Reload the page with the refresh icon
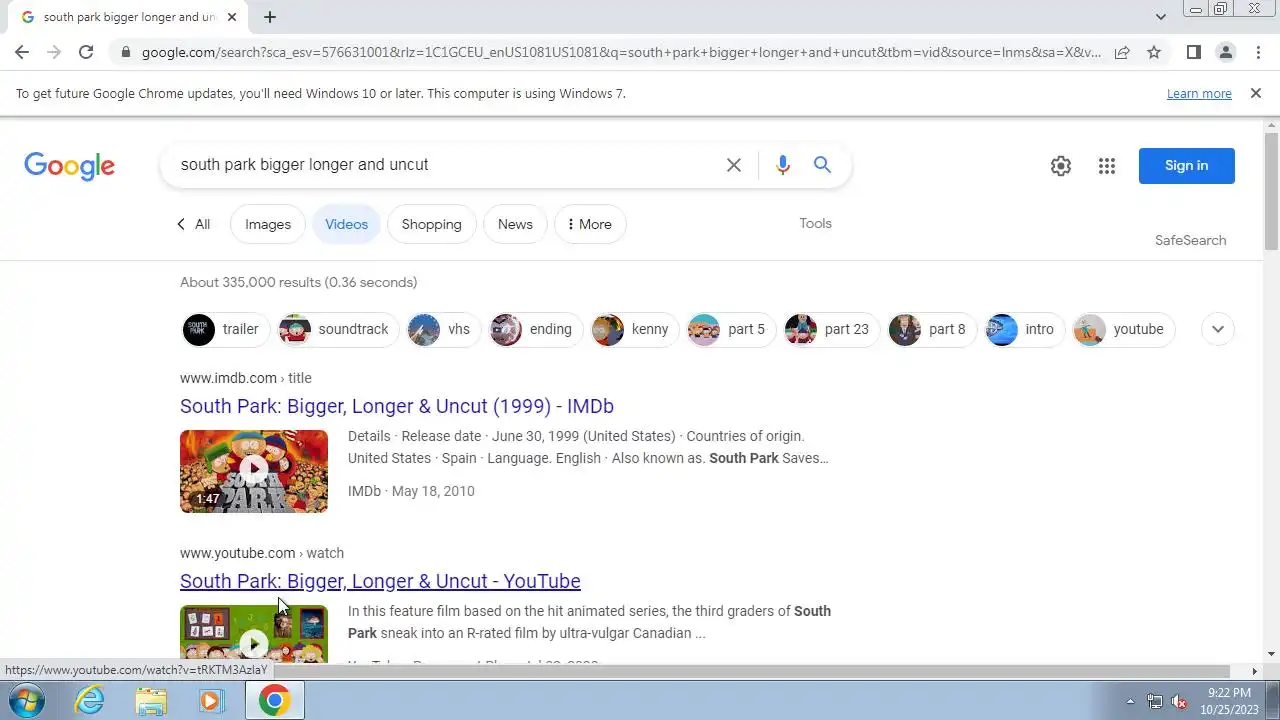This screenshot has height=720, width=1280. (x=86, y=52)
